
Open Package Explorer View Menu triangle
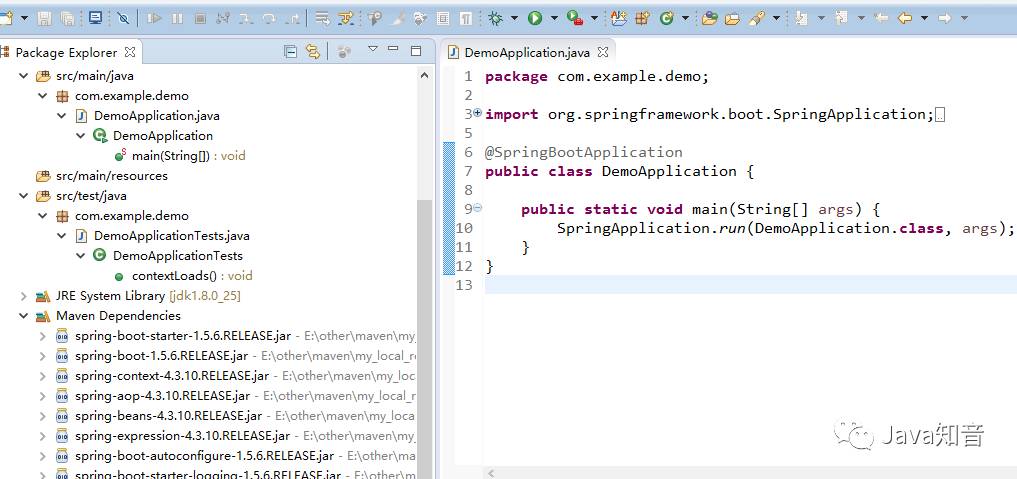pos(372,49)
